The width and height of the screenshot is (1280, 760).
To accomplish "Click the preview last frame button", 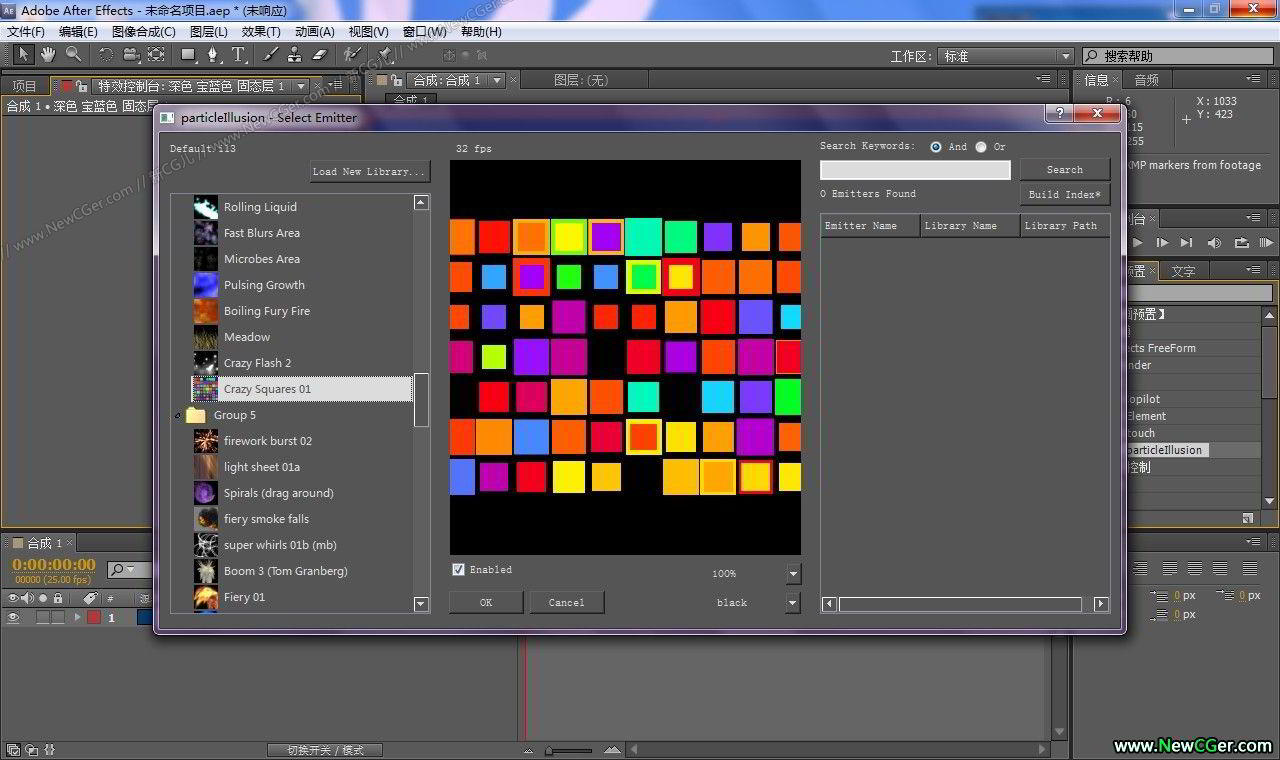I will (x=1186, y=242).
